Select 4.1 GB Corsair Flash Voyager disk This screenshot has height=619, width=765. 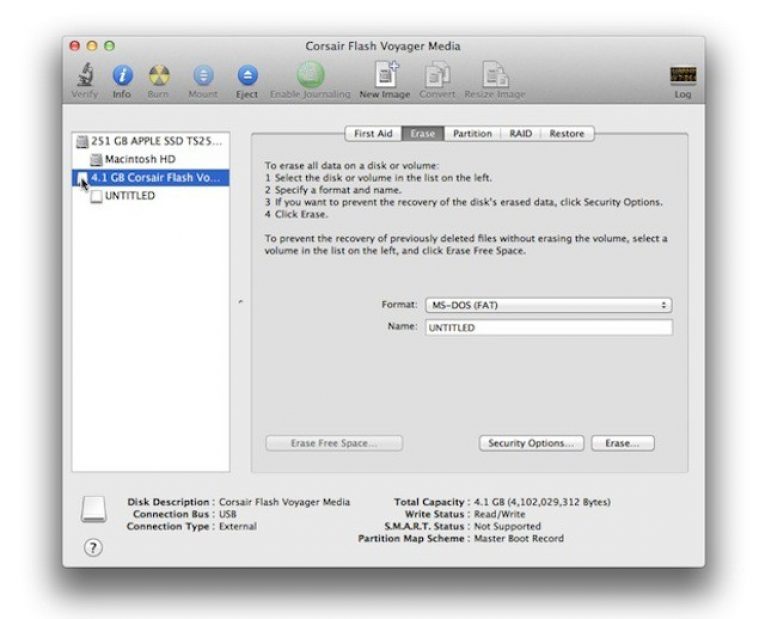pyautogui.click(x=151, y=178)
